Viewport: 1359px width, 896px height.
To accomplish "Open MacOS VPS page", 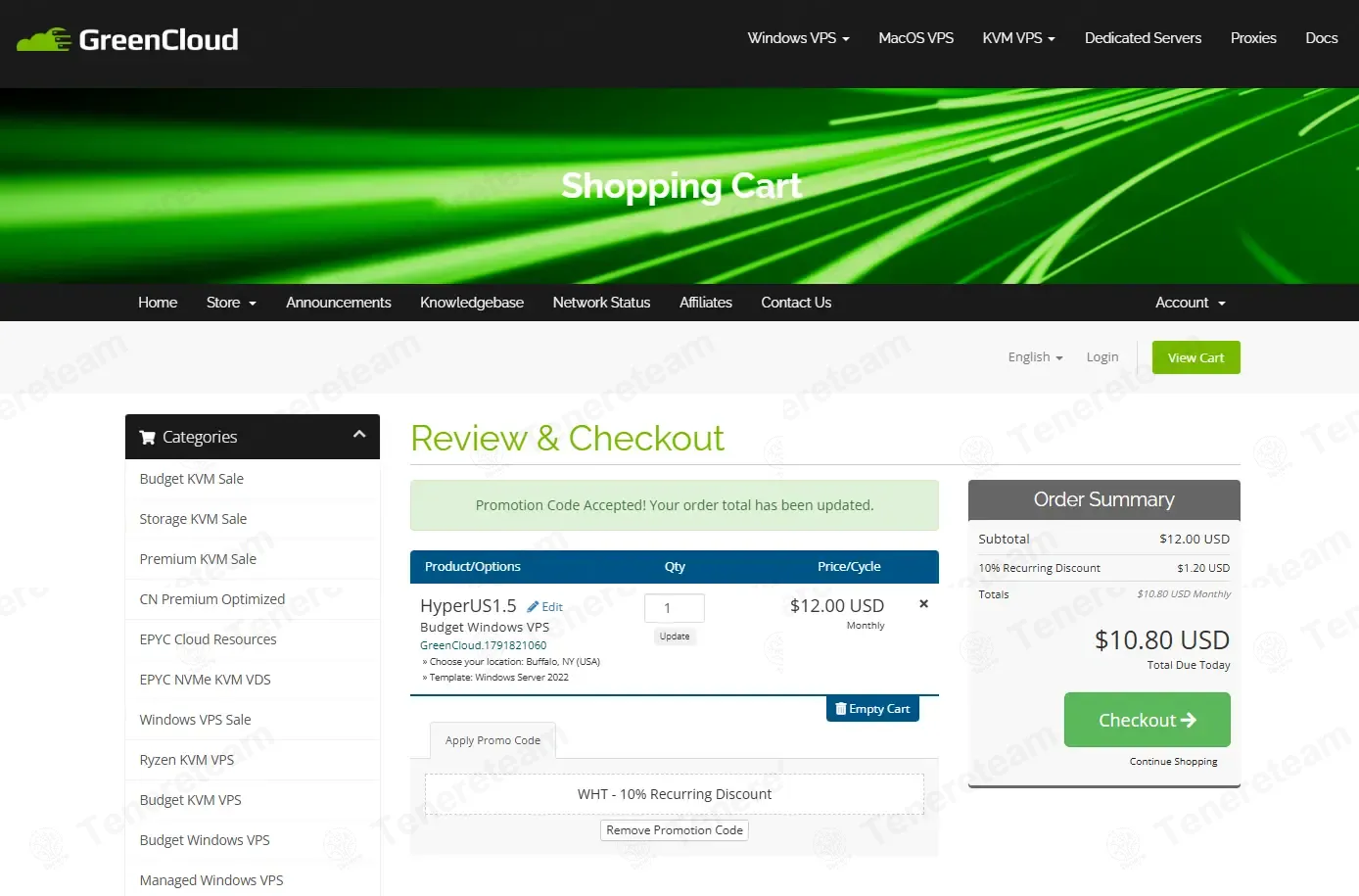I will [915, 38].
